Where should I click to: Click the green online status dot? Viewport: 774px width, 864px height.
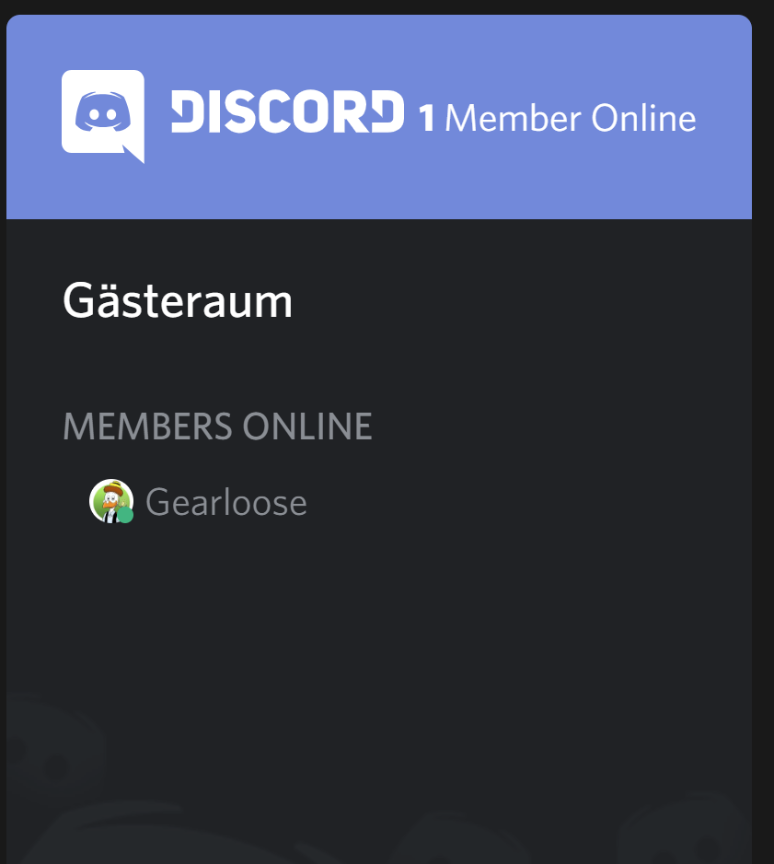click(x=126, y=516)
